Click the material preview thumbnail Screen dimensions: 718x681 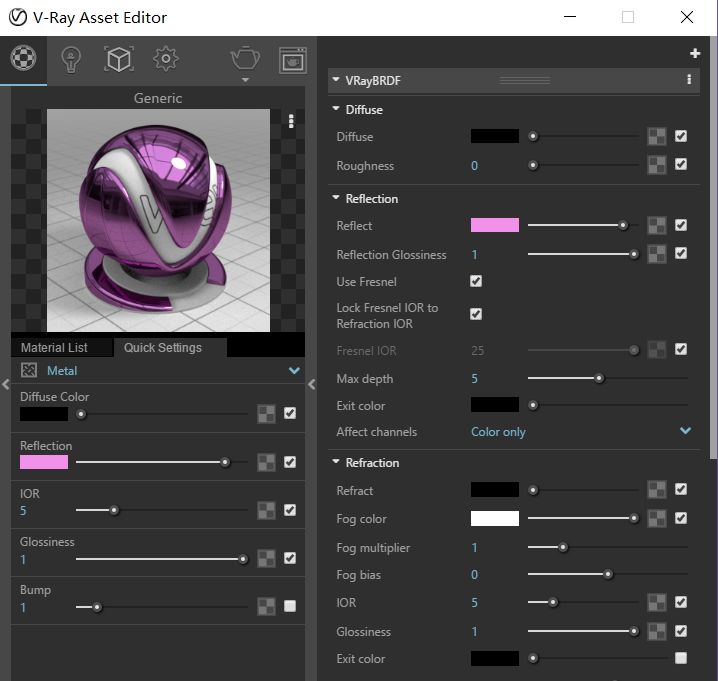pos(158,220)
